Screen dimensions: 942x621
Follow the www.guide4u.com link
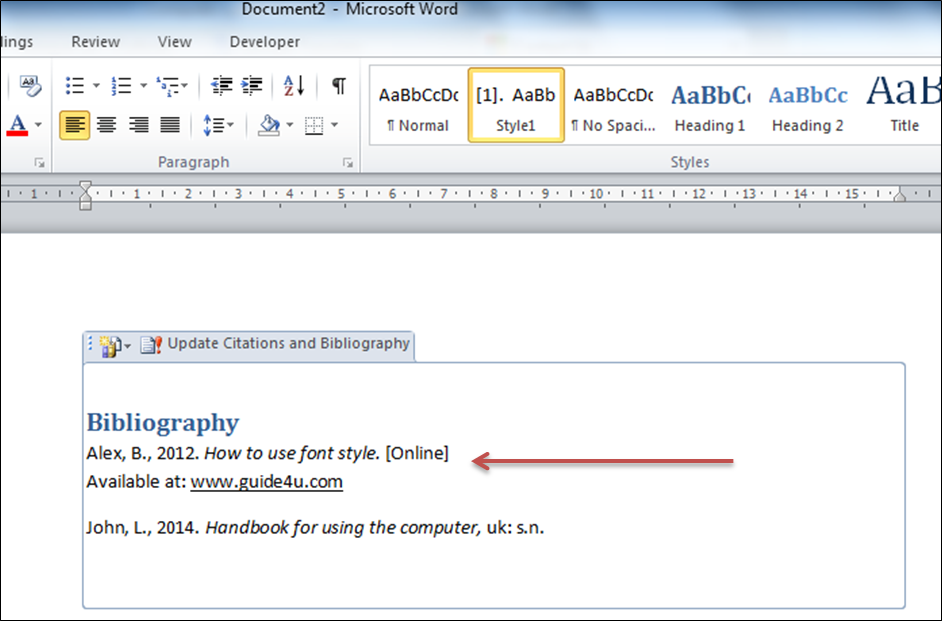tap(267, 482)
